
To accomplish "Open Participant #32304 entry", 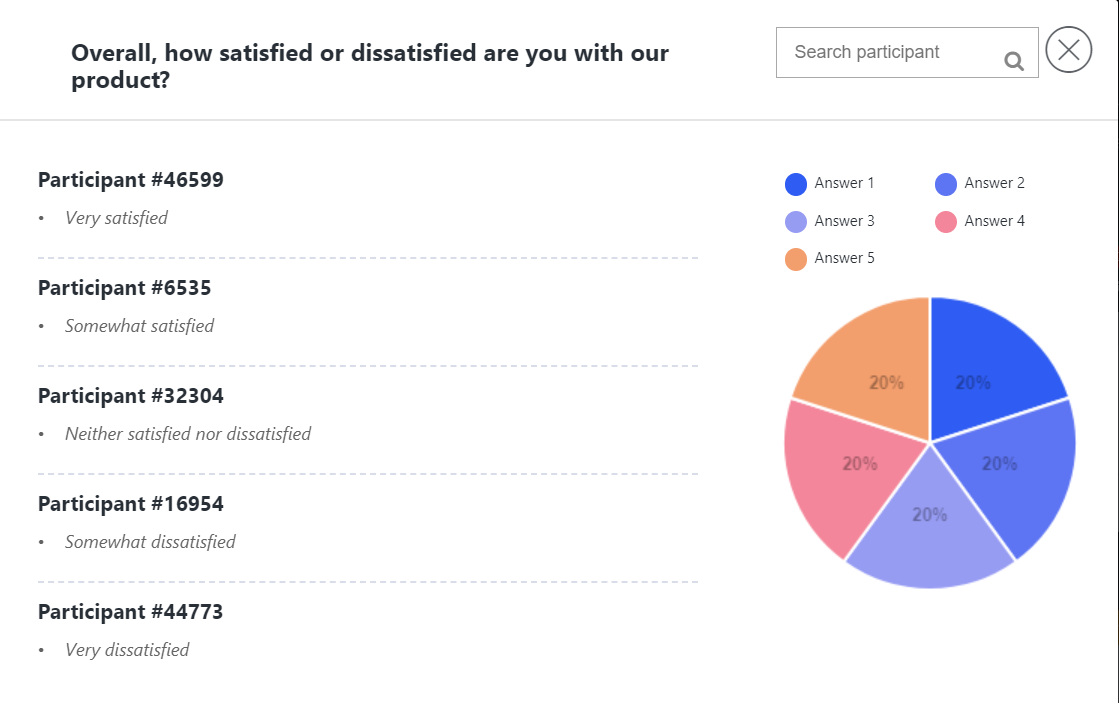I will coord(131,396).
